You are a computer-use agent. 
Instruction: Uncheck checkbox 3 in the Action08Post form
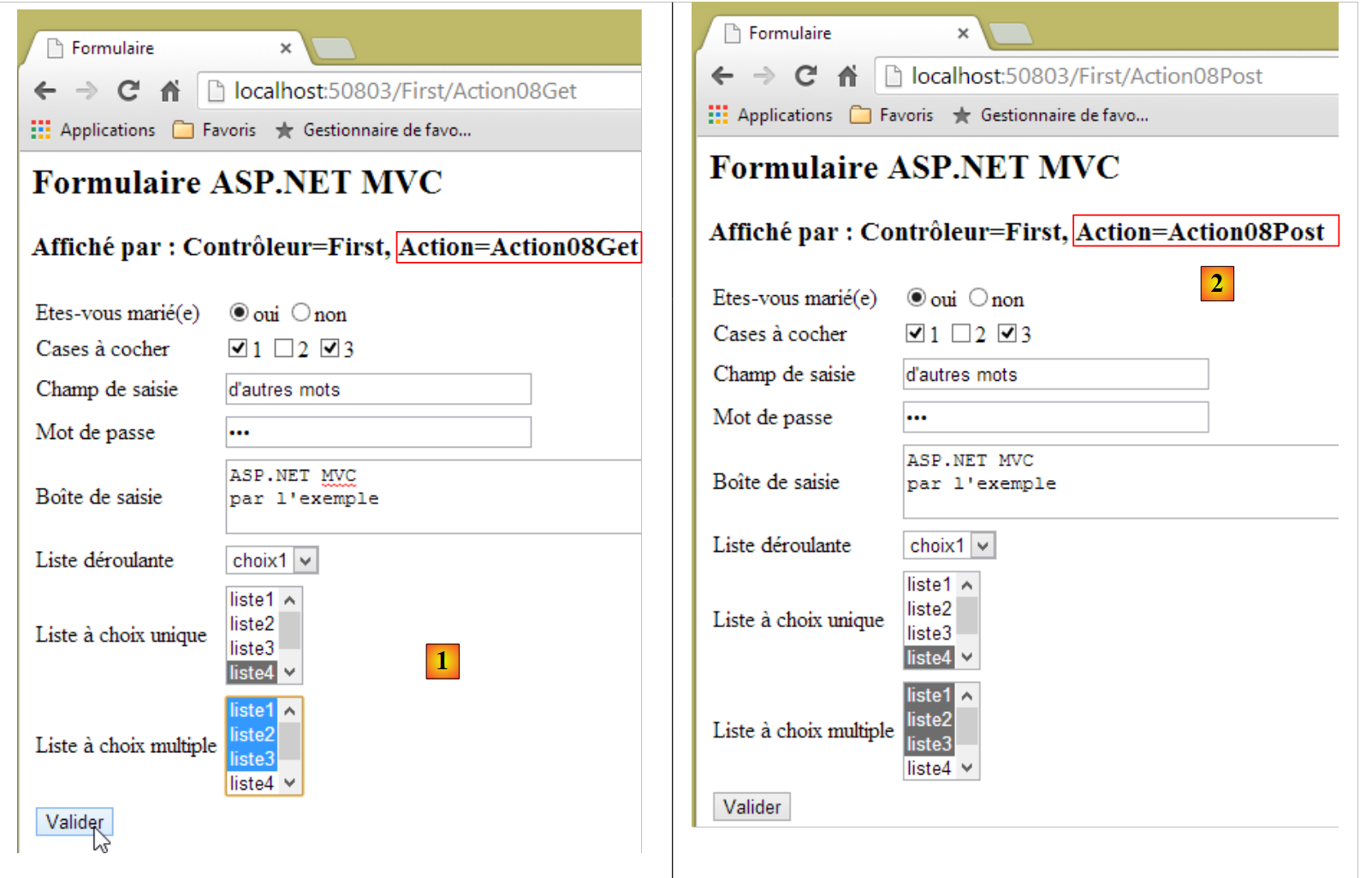[1007, 333]
